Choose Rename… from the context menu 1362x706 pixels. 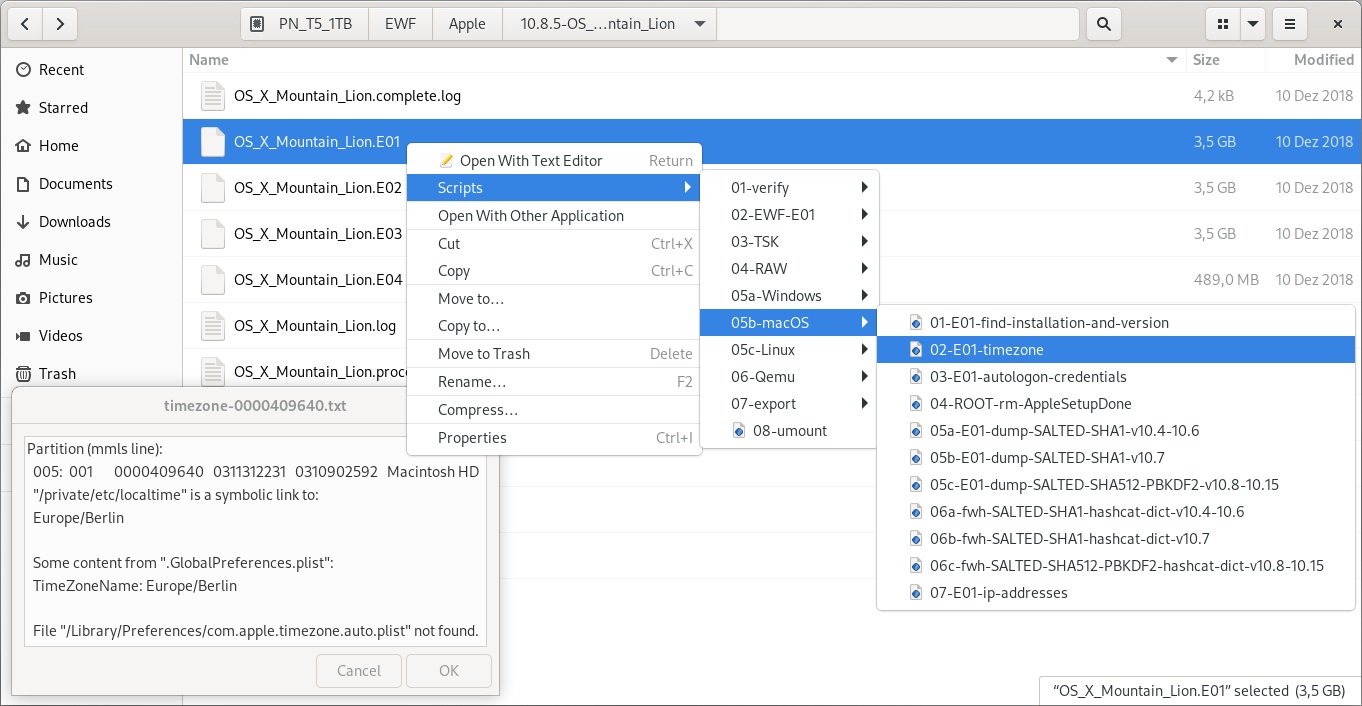(x=554, y=382)
